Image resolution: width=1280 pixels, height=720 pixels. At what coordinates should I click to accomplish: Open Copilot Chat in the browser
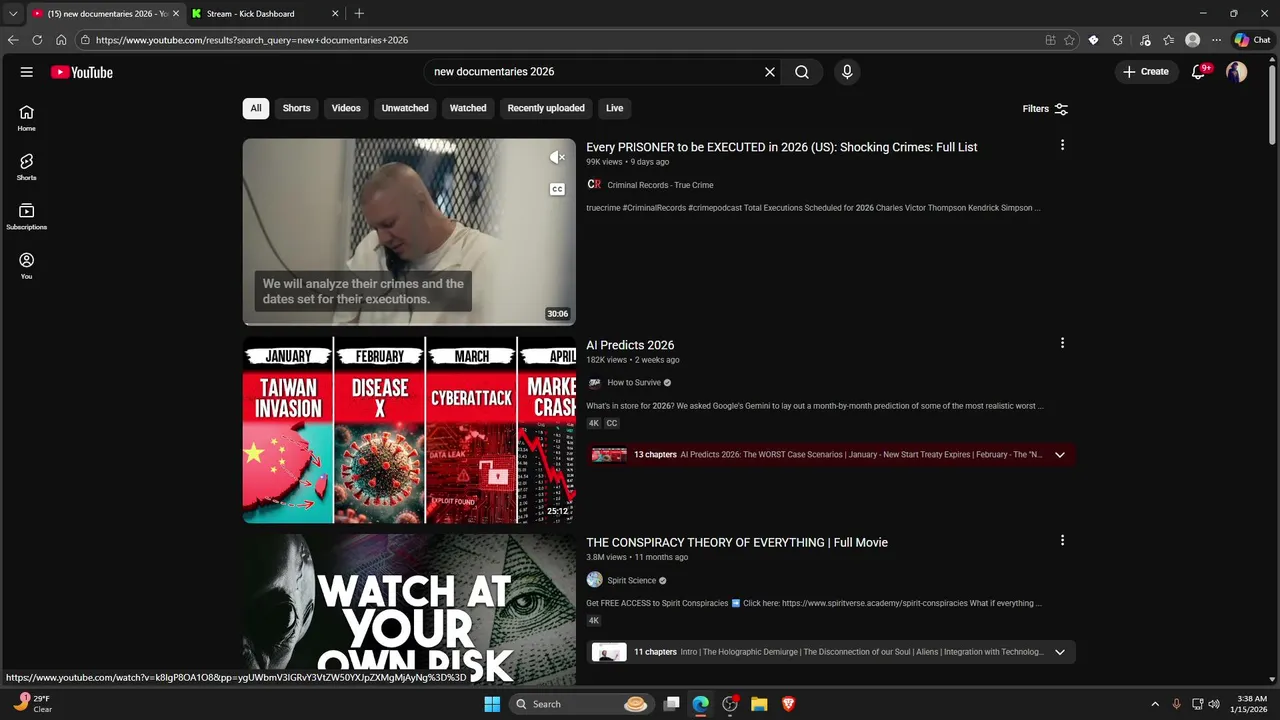pyautogui.click(x=1252, y=40)
